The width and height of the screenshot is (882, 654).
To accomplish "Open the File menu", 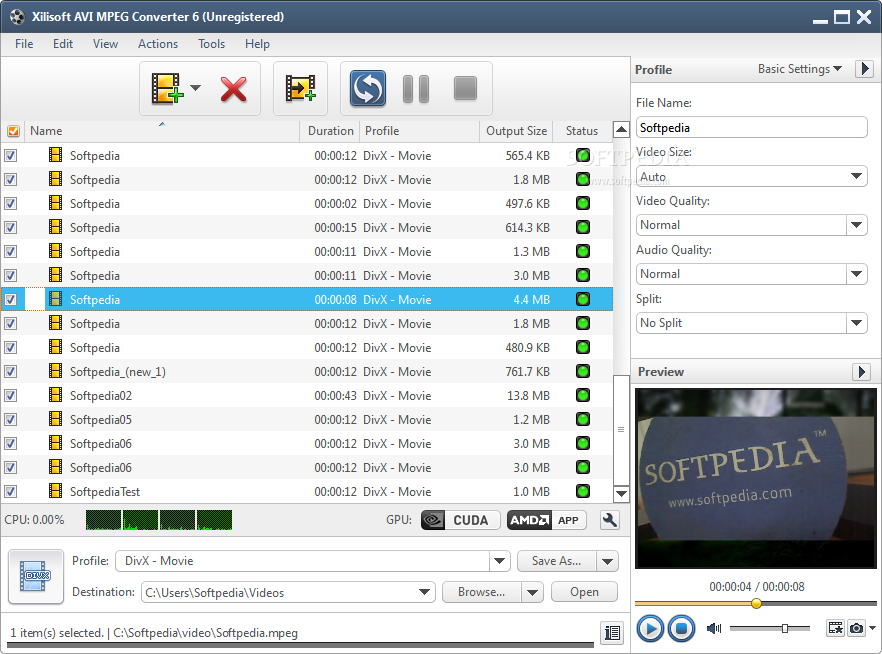I will (24, 44).
